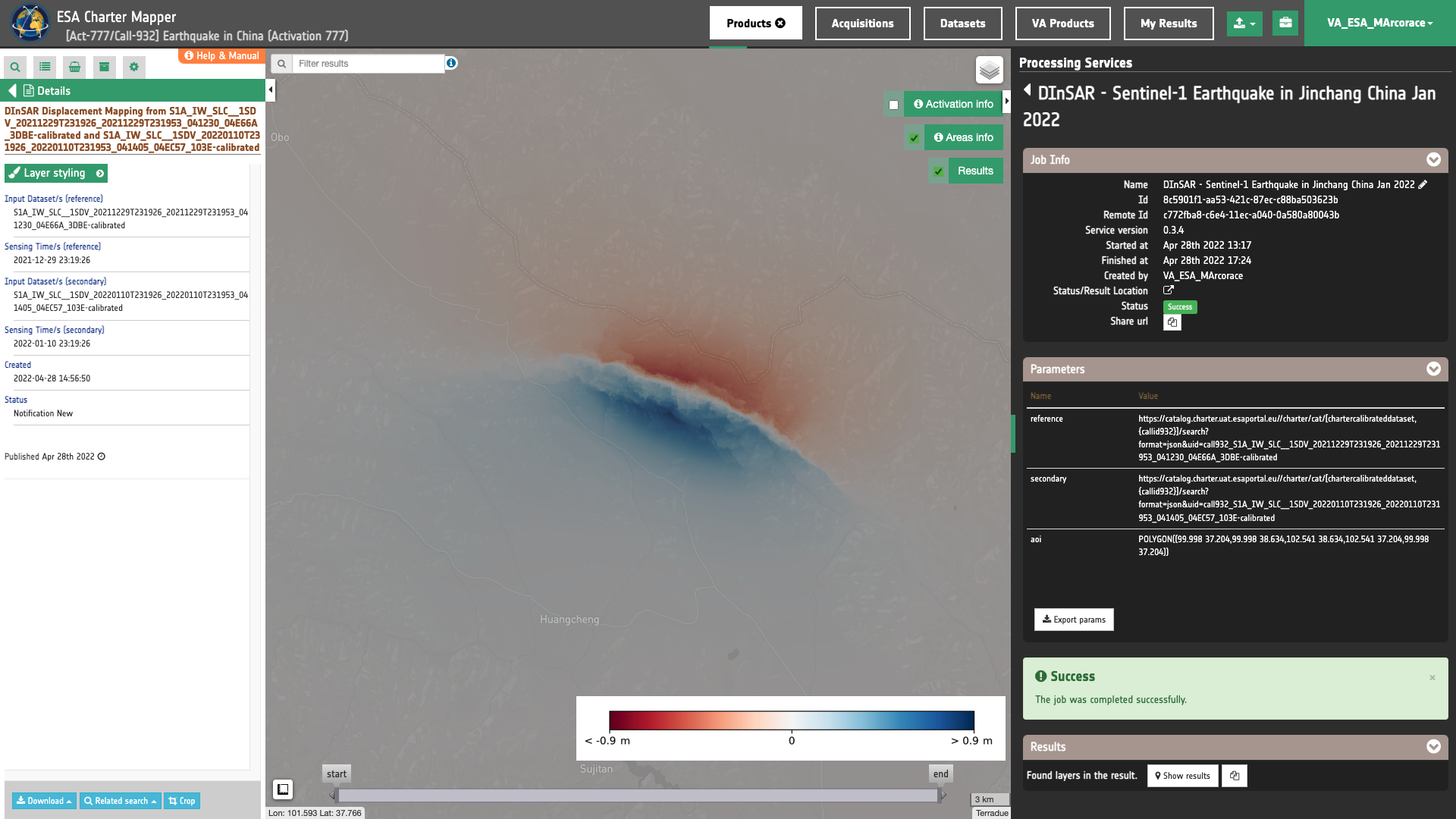Open the Related search dropdown
Viewport: 1456px width, 819px height.
(121, 801)
